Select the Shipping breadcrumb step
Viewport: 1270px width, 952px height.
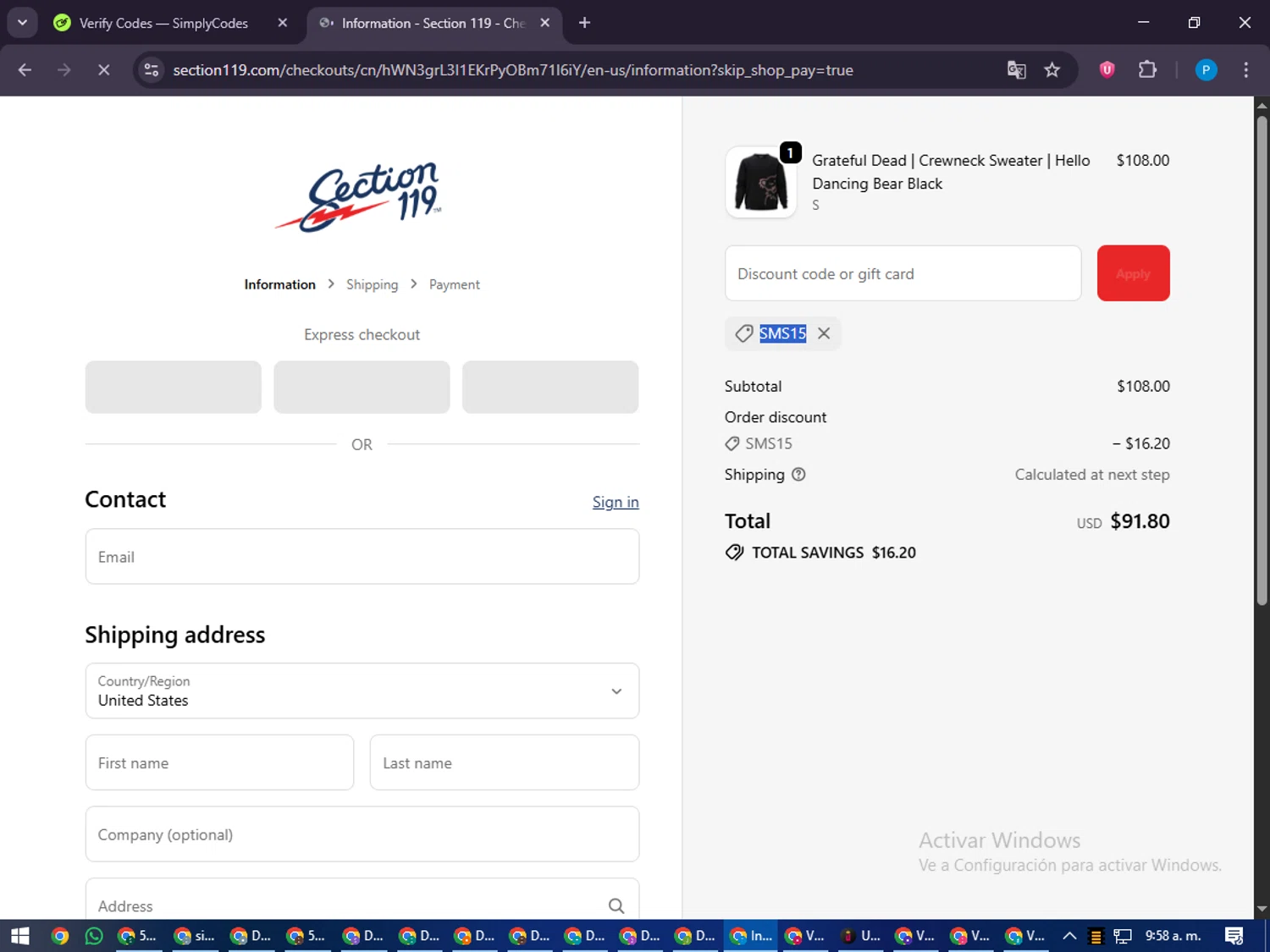tap(372, 284)
